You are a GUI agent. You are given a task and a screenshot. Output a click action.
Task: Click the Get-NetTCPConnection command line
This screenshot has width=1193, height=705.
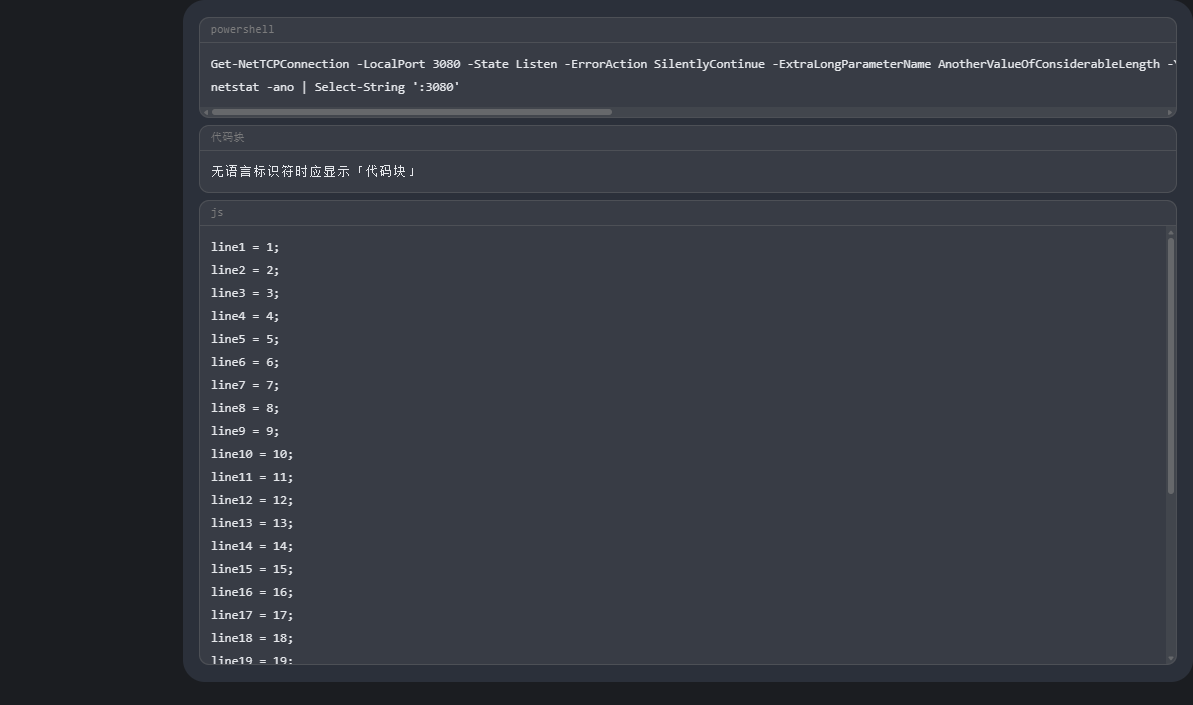pyautogui.click(x=693, y=64)
